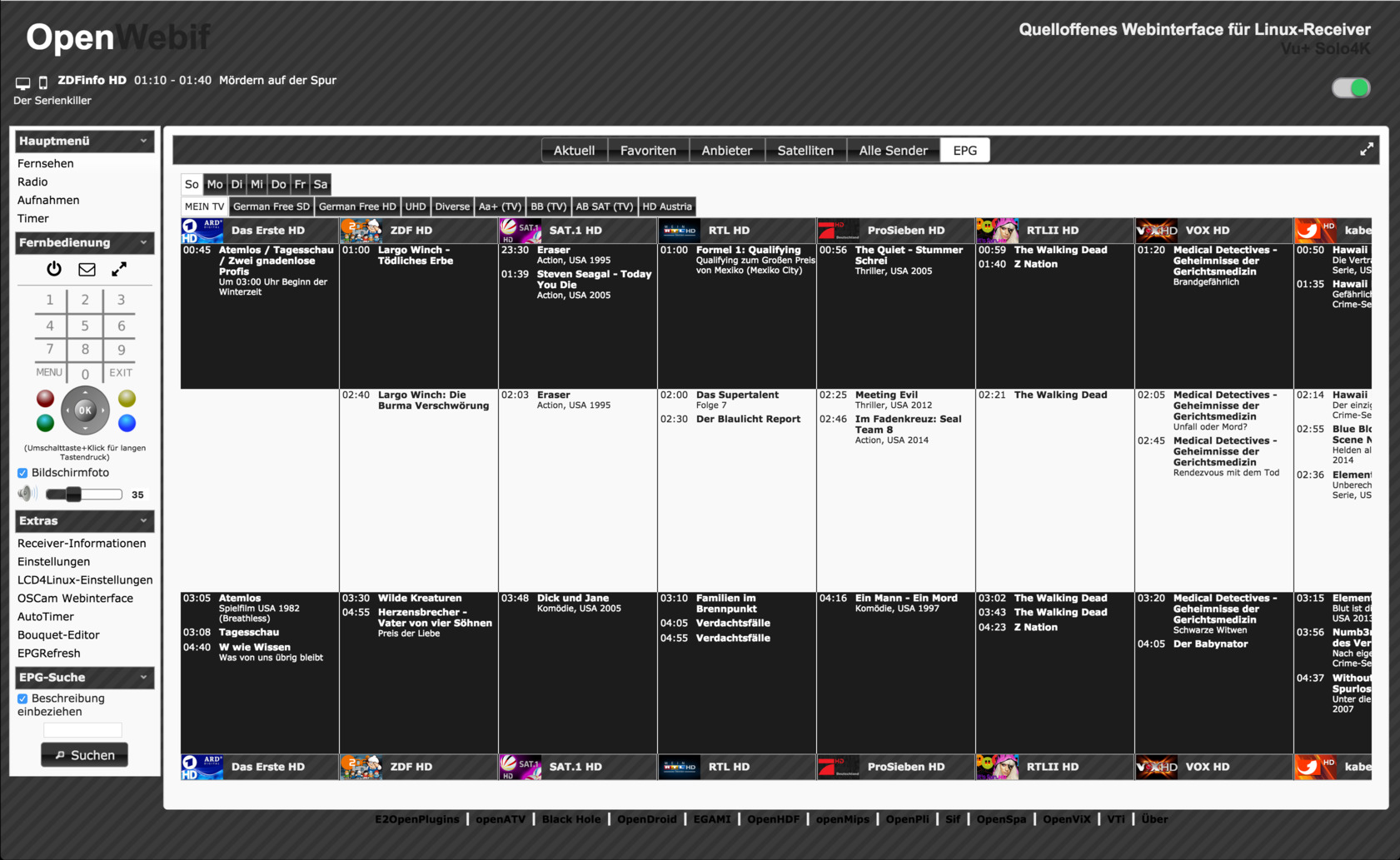This screenshot has width=1400, height=860.
Task: Uncheck the Bildschirmfoto checkbox
Action: pyautogui.click(x=22, y=473)
